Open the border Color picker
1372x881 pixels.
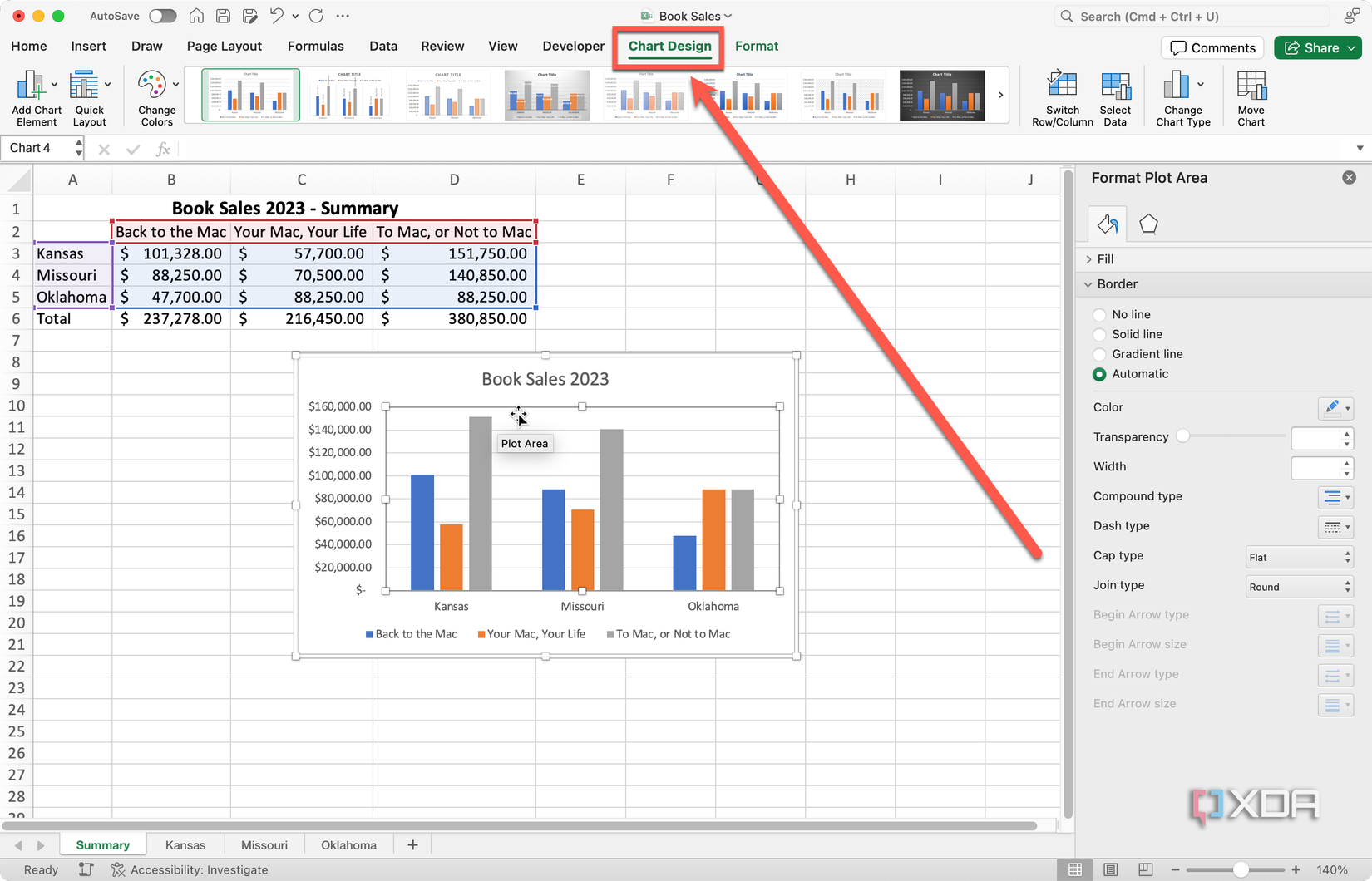point(1335,407)
